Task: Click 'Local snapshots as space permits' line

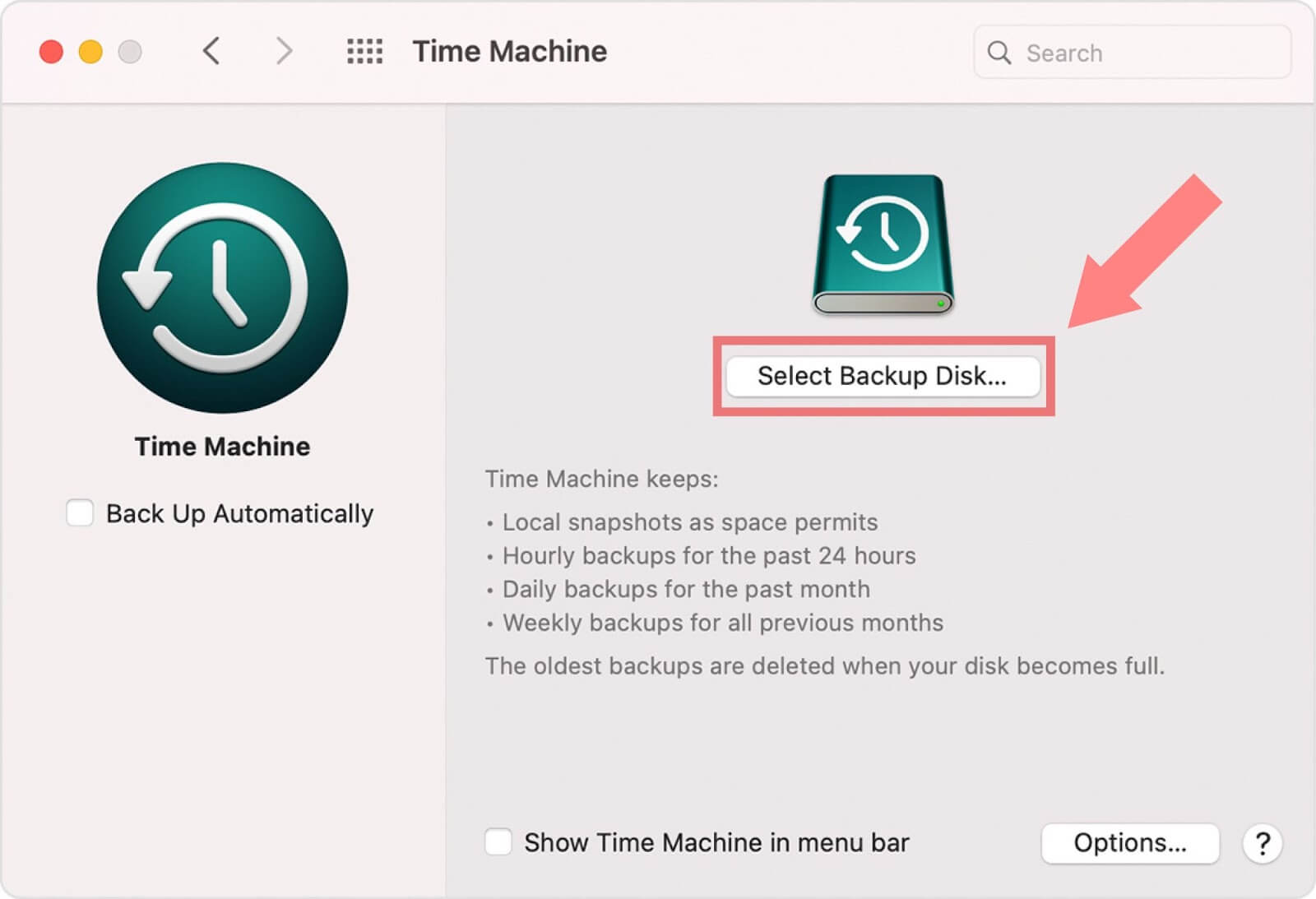Action: tap(690, 522)
